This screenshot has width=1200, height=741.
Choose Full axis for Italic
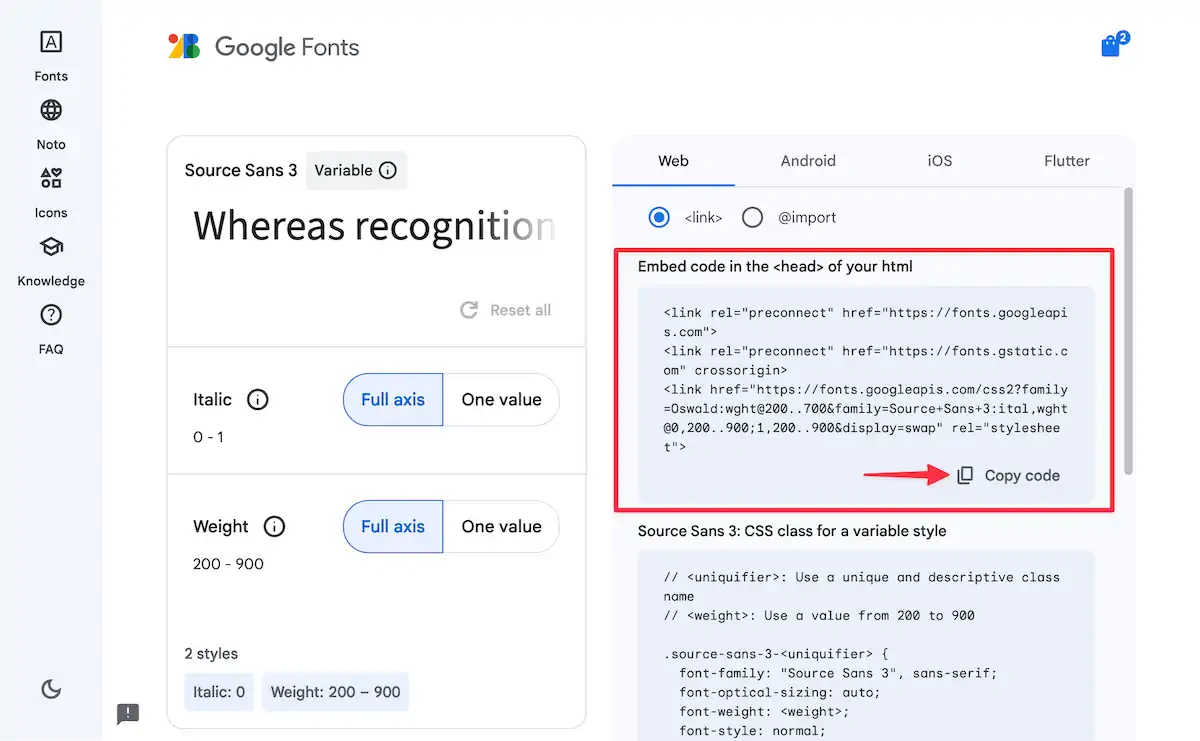coord(393,400)
